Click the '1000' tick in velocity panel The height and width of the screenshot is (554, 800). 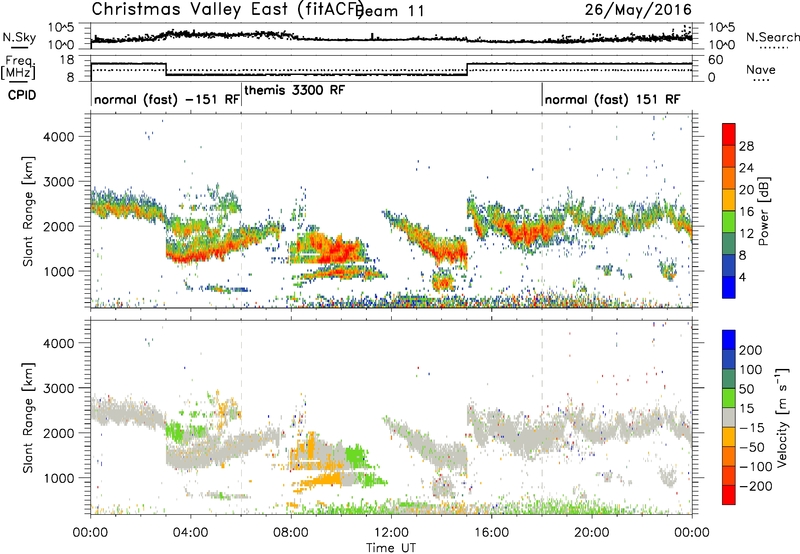point(58,478)
